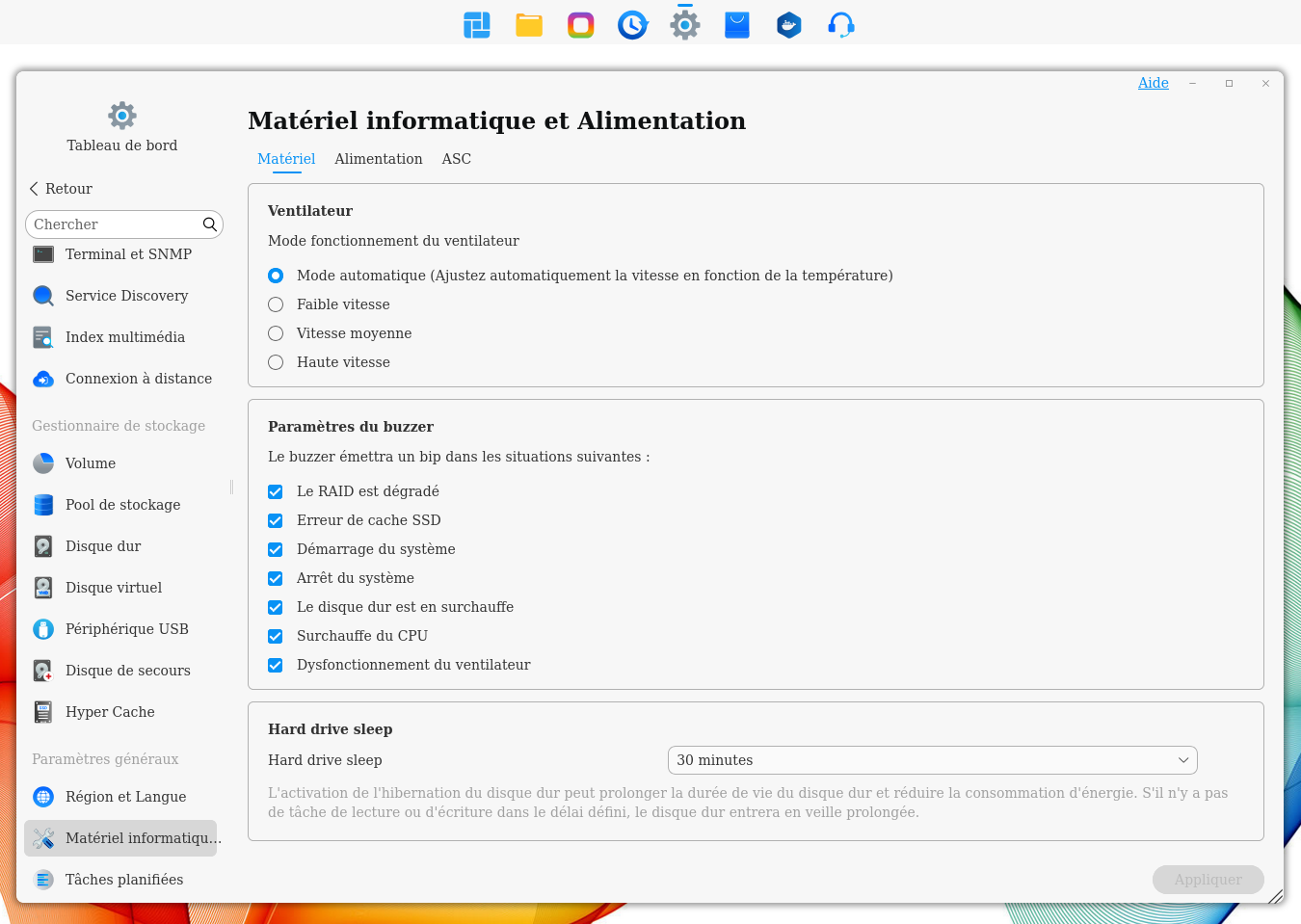Choose Haute vitesse fan option

pos(276,362)
